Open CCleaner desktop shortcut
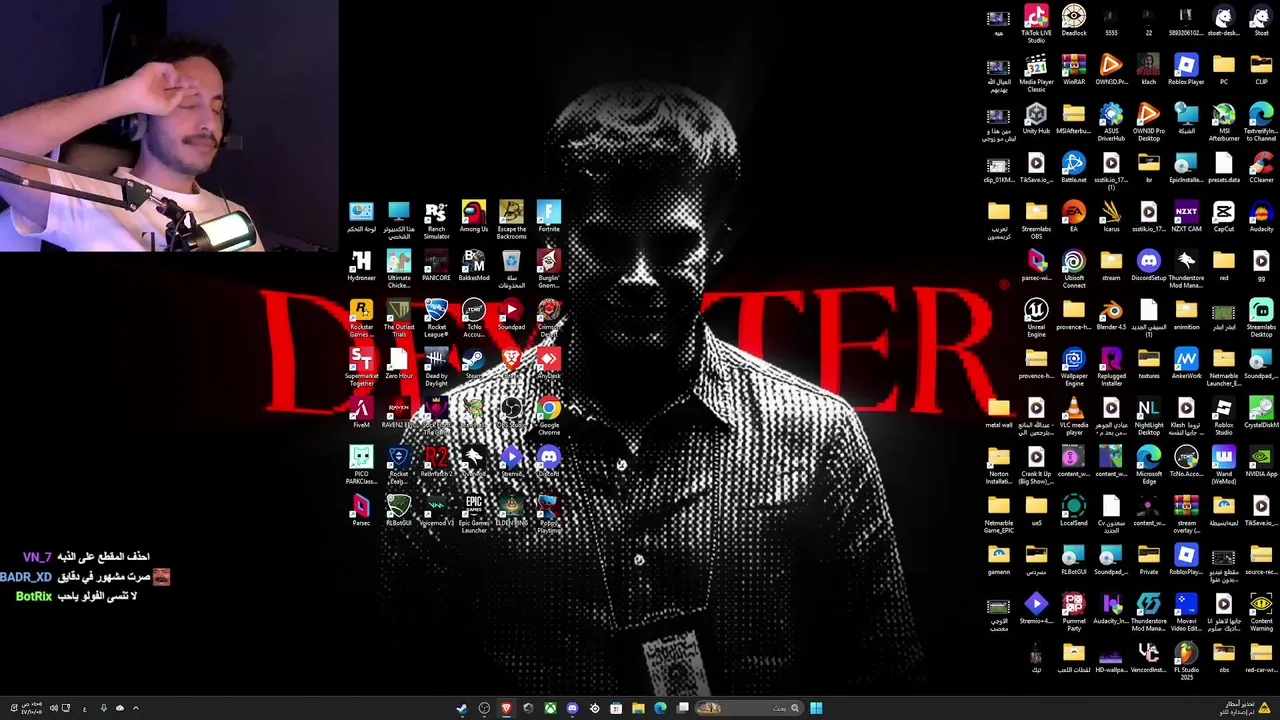 click(1261, 168)
